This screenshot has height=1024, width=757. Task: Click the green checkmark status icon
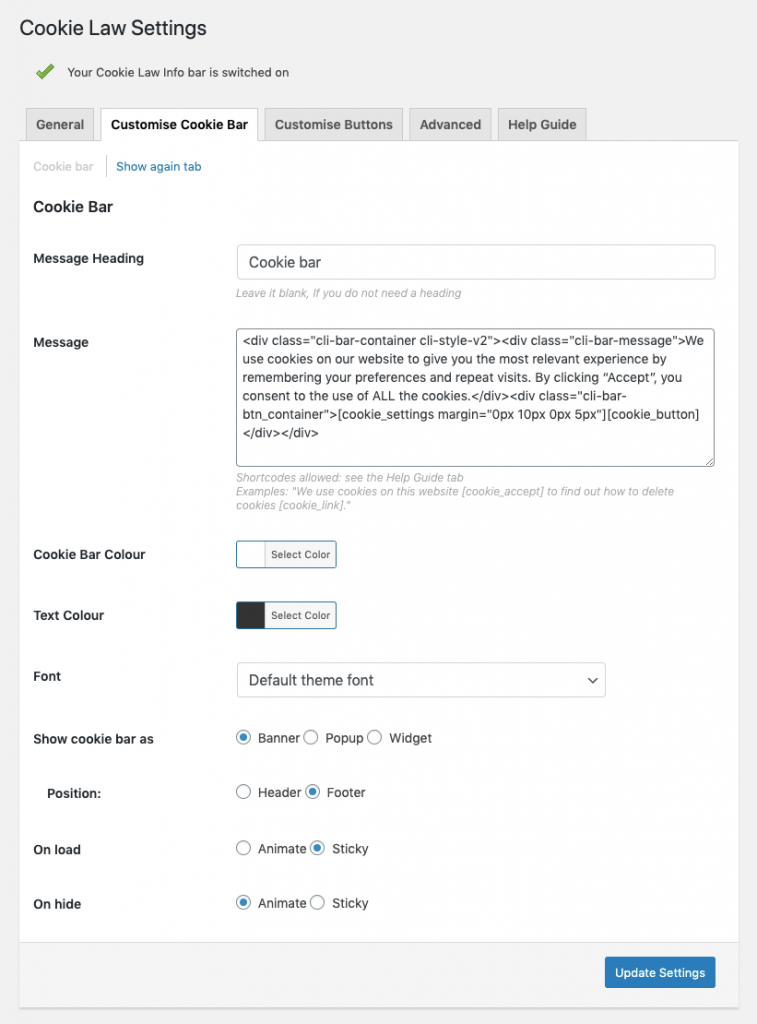click(45, 72)
